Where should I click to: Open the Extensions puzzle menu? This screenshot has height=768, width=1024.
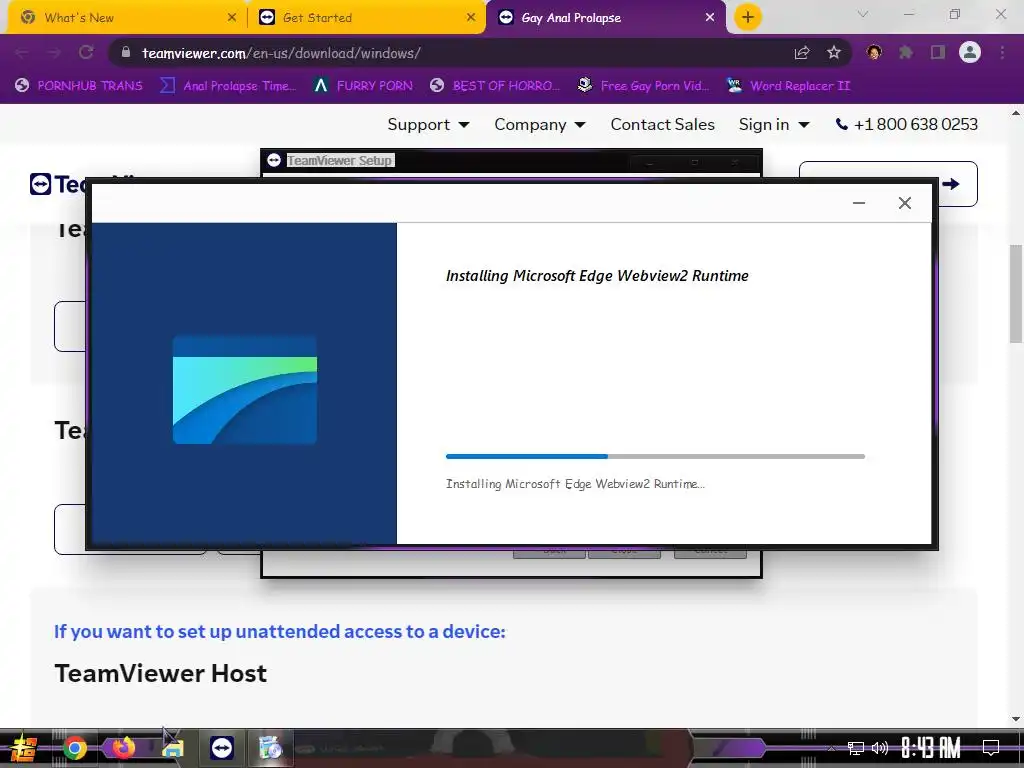(906, 52)
